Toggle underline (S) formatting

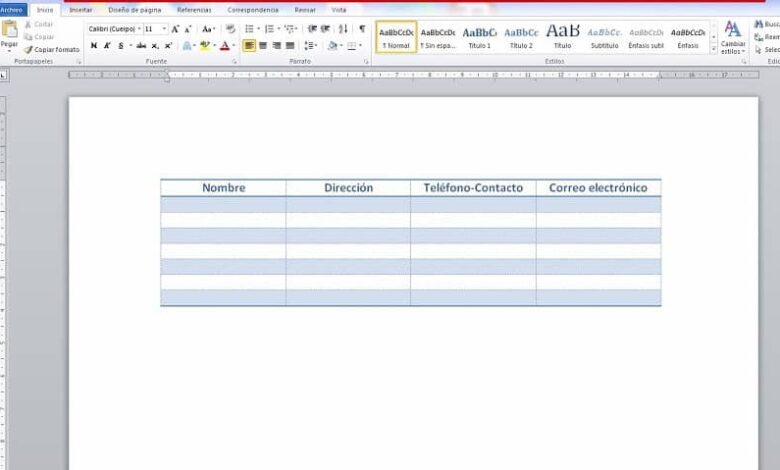[x=120, y=46]
